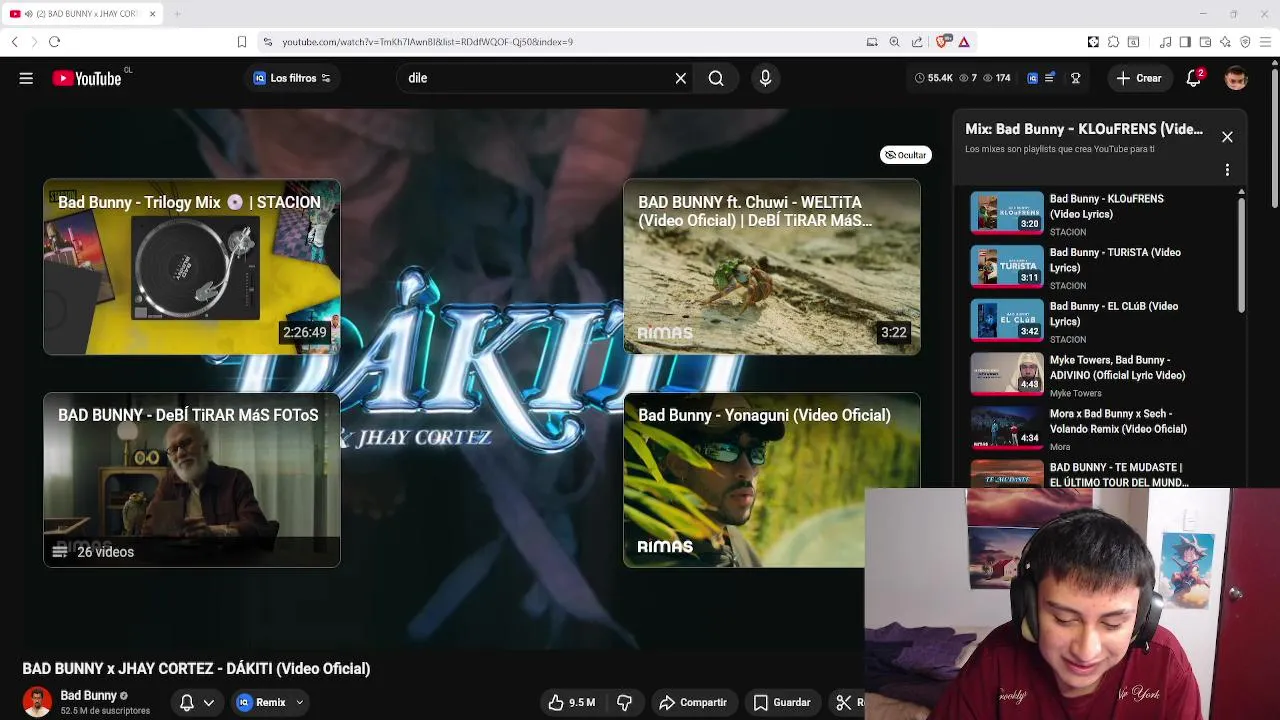
Task: Play the WELTiTA ft. Chuwi suggestion card
Action: 772,267
